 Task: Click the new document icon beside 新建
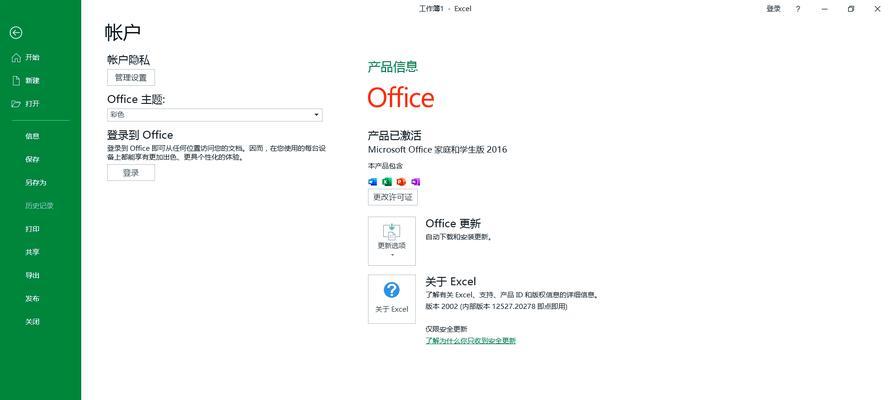[16, 81]
